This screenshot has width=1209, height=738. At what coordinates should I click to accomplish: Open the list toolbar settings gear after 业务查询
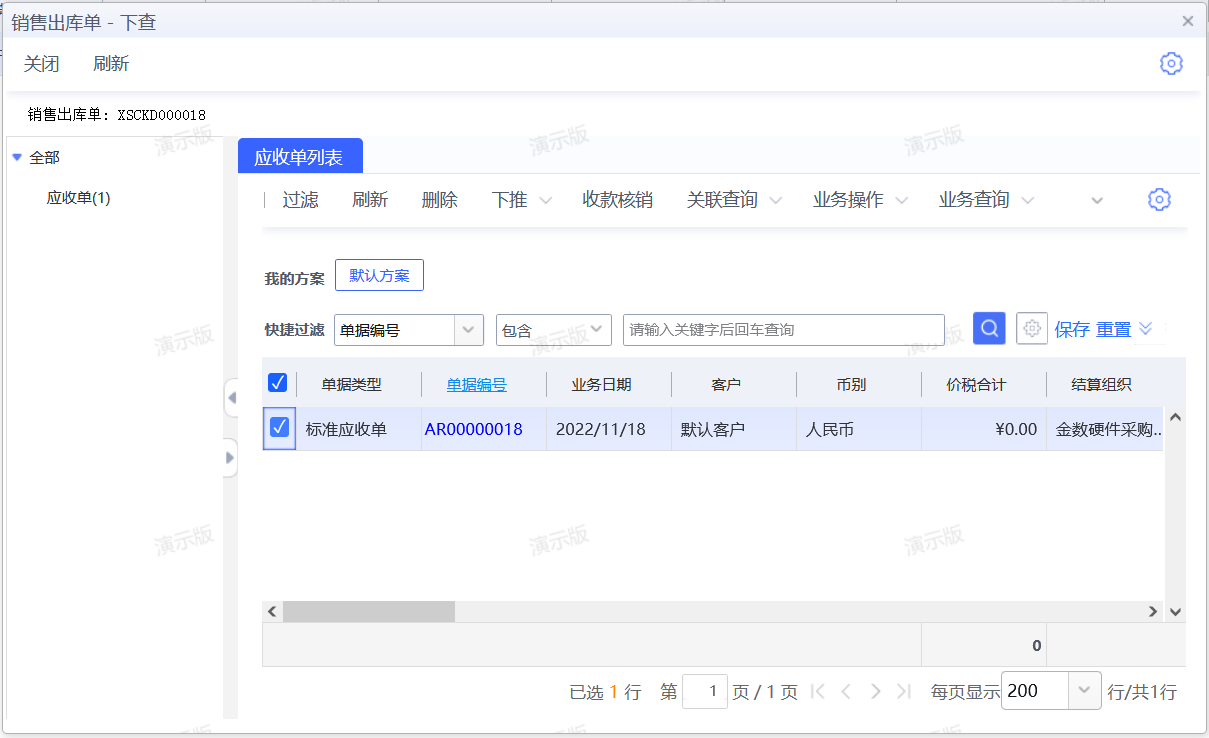click(1159, 199)
